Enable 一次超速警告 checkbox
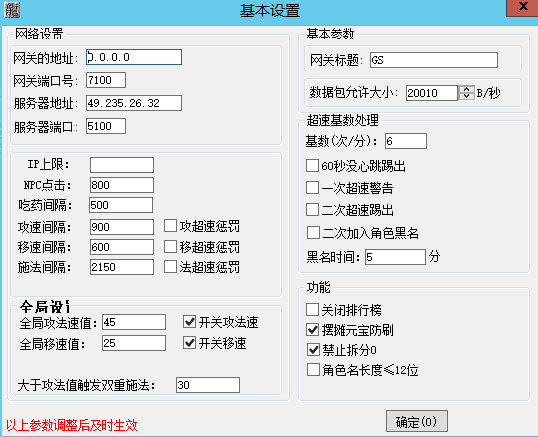 click(x=312, y=188)
